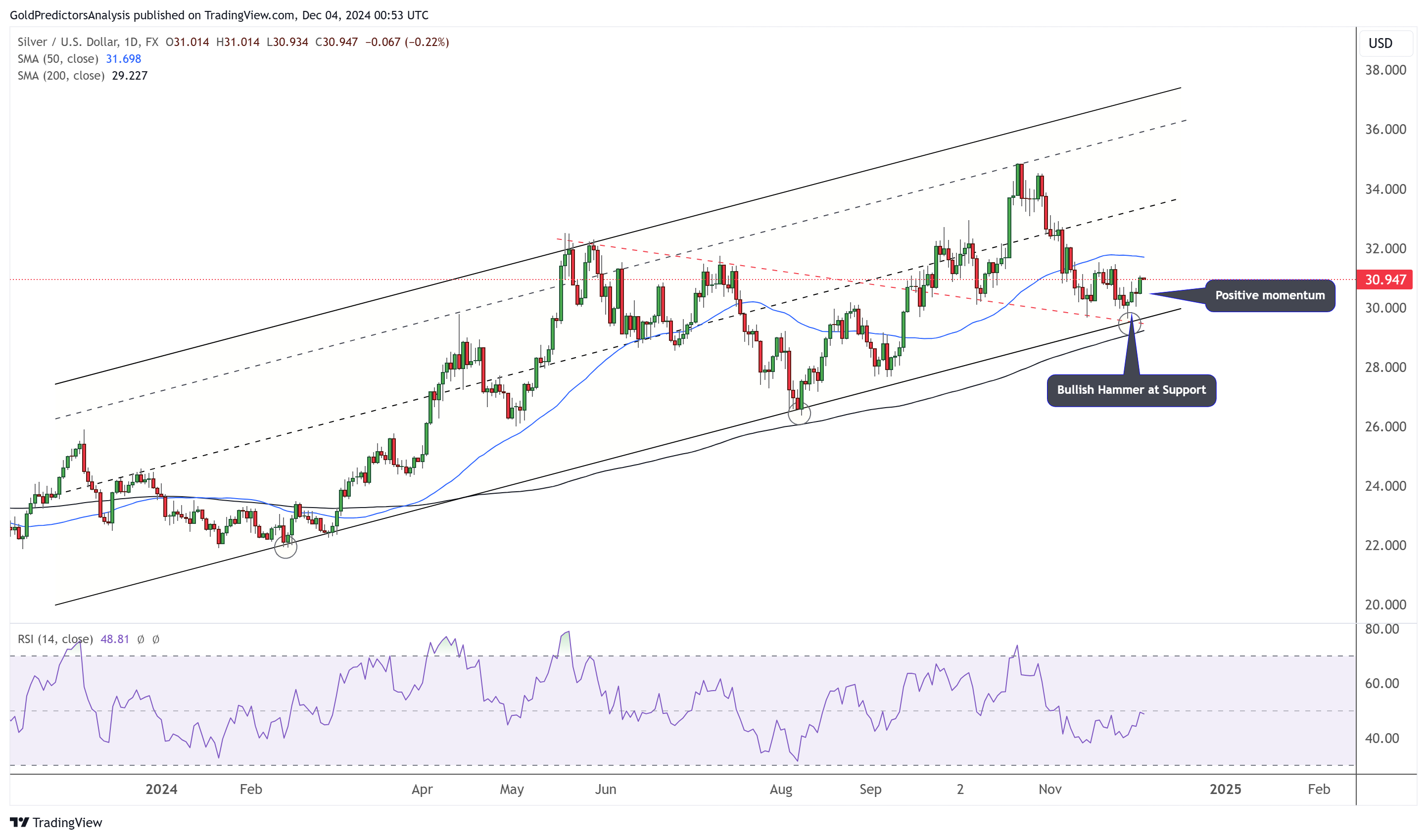The width and height of the screenshot is (1427, 840).
Task: Click the SMA (200, close) legend
Action: [x=60, y=76]
